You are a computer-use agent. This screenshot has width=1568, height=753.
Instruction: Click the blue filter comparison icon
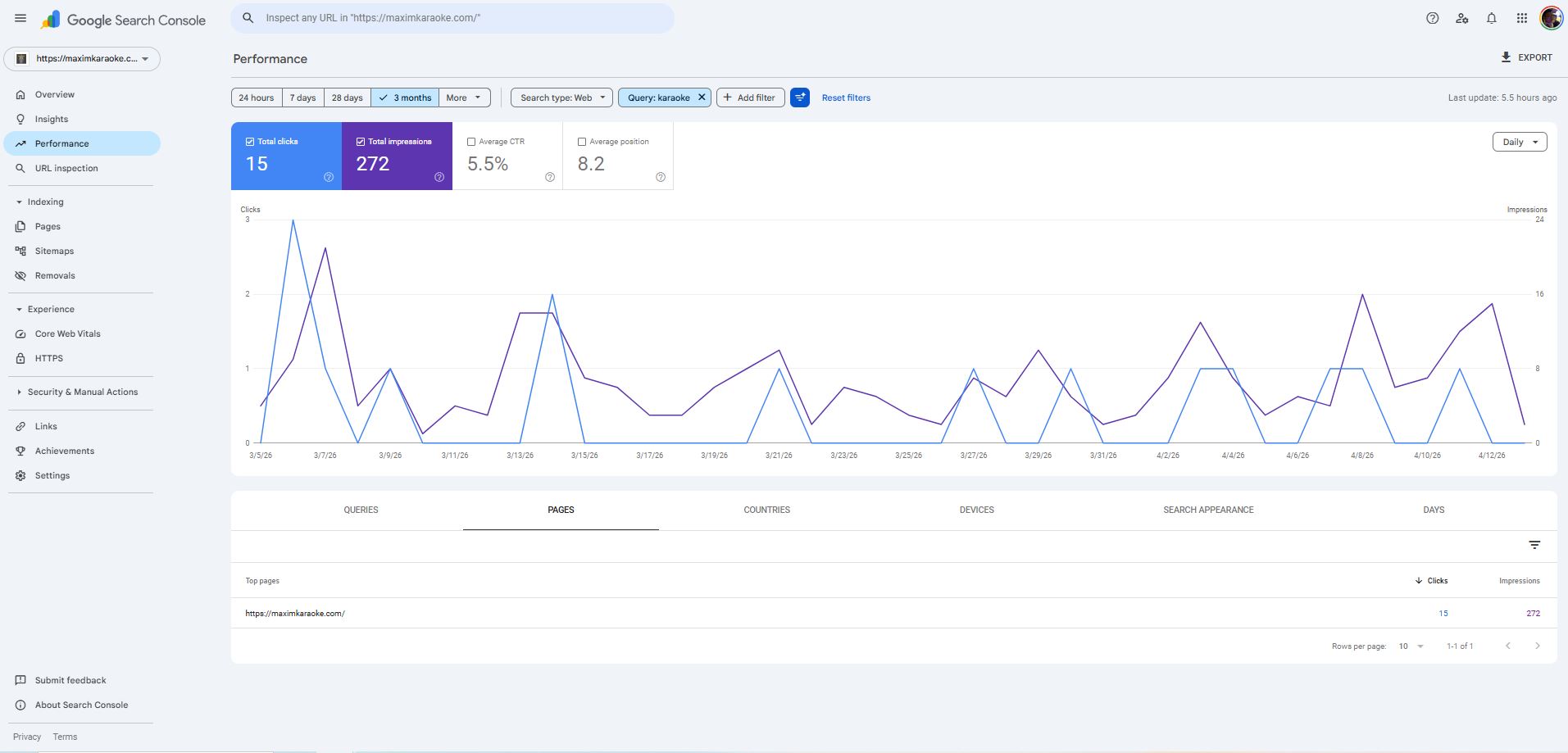click(800, 98)
